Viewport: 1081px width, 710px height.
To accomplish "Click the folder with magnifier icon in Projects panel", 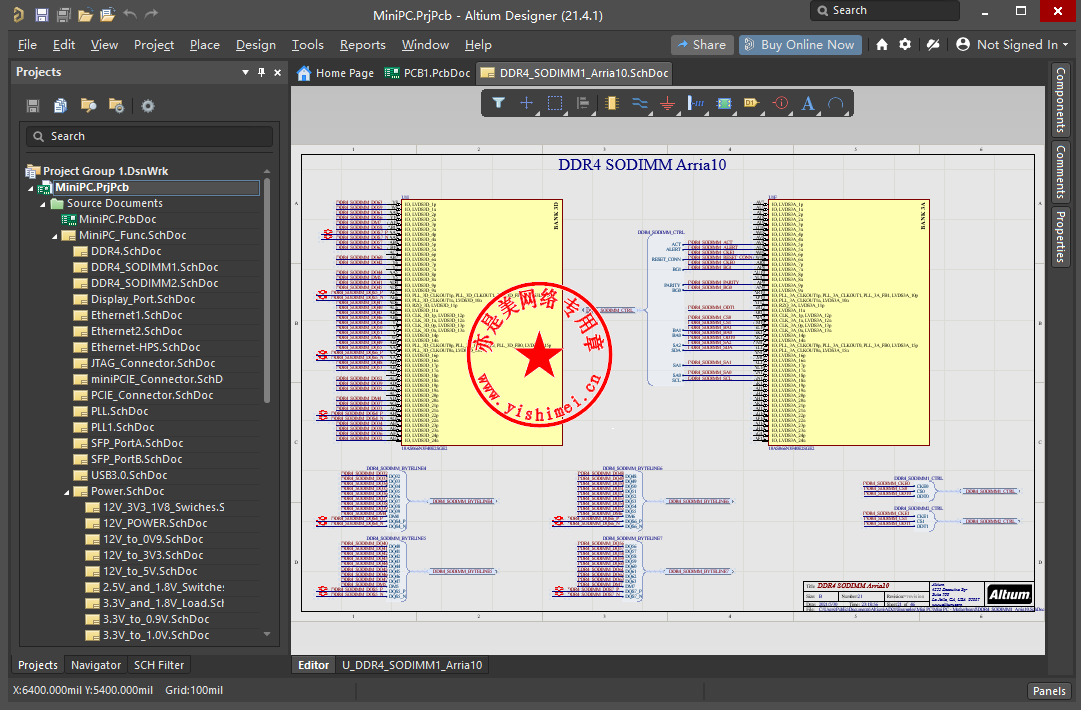I will point(88,105).
